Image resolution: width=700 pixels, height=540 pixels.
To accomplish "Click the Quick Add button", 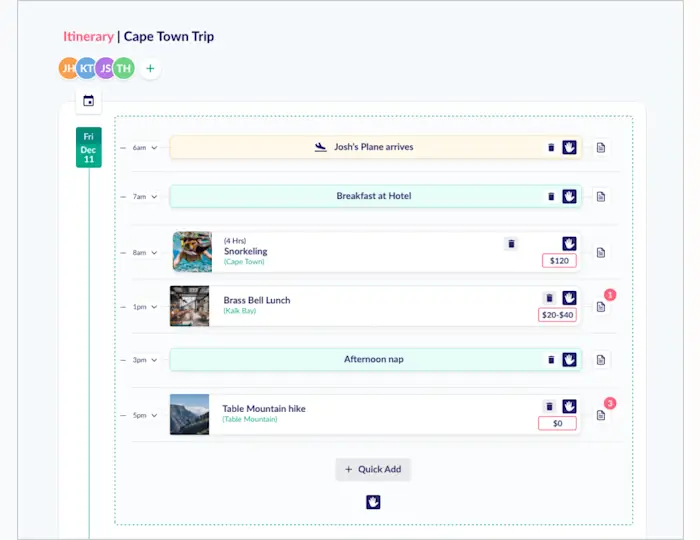I will coord(373,469).
